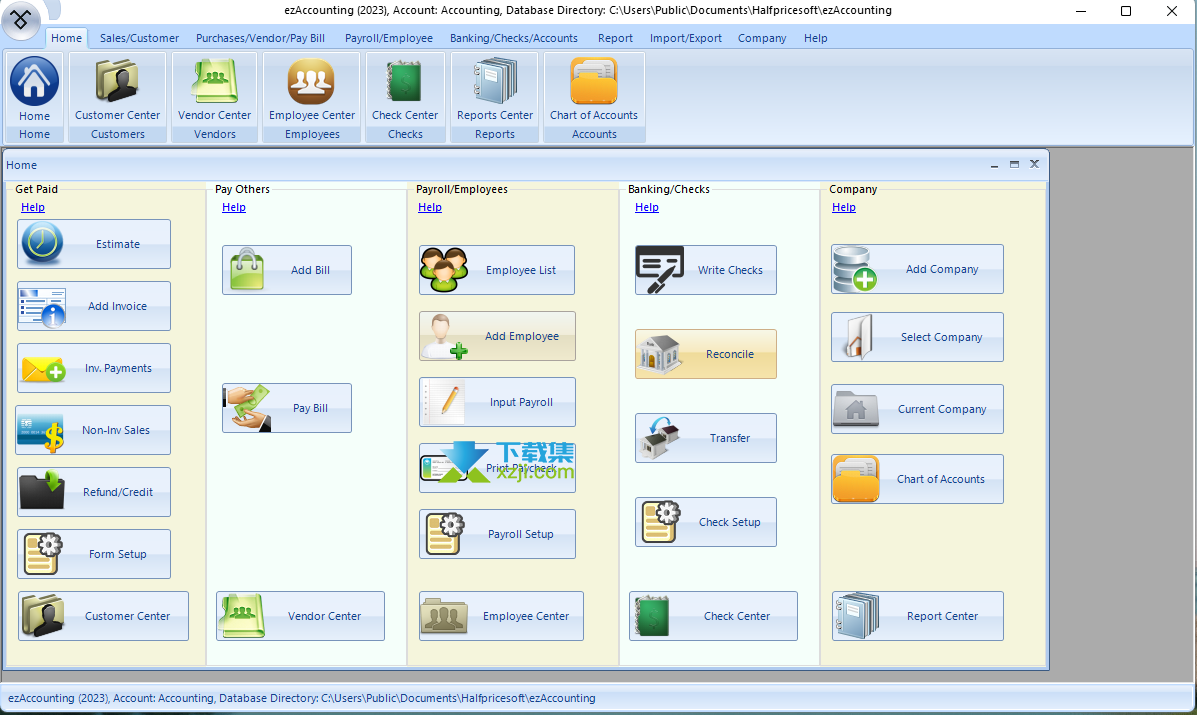
Task: Click the Estimate clock button
Action: (x=94, y=244)
